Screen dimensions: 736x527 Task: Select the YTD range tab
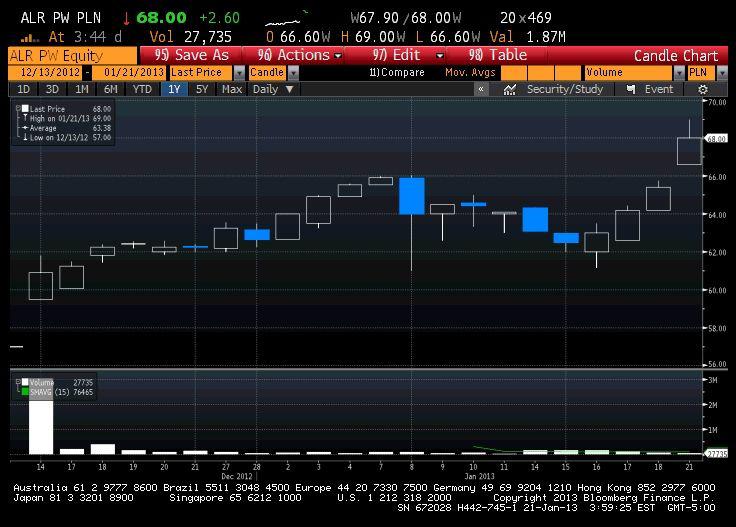142,89
